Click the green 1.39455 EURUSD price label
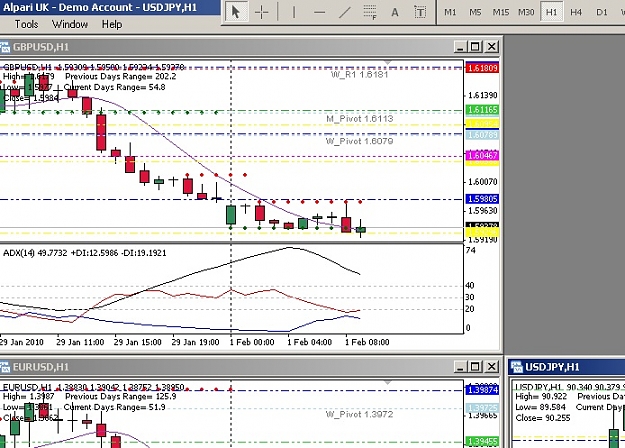 tap(482, 442)
